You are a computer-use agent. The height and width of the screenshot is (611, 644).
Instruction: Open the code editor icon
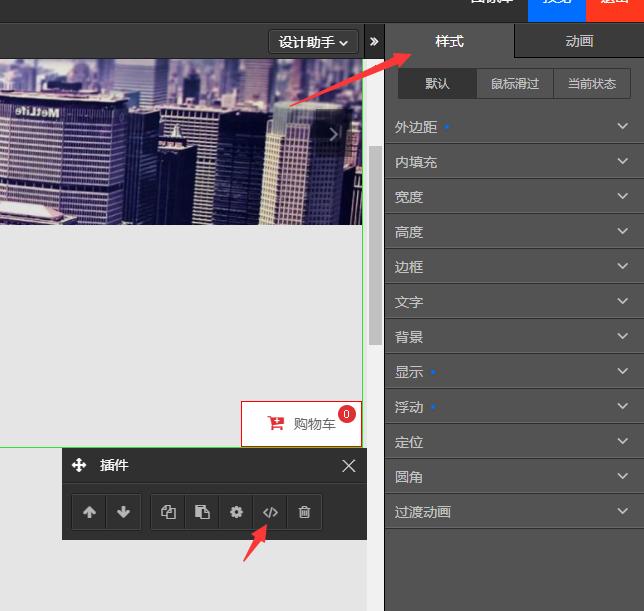coord(270,512)
